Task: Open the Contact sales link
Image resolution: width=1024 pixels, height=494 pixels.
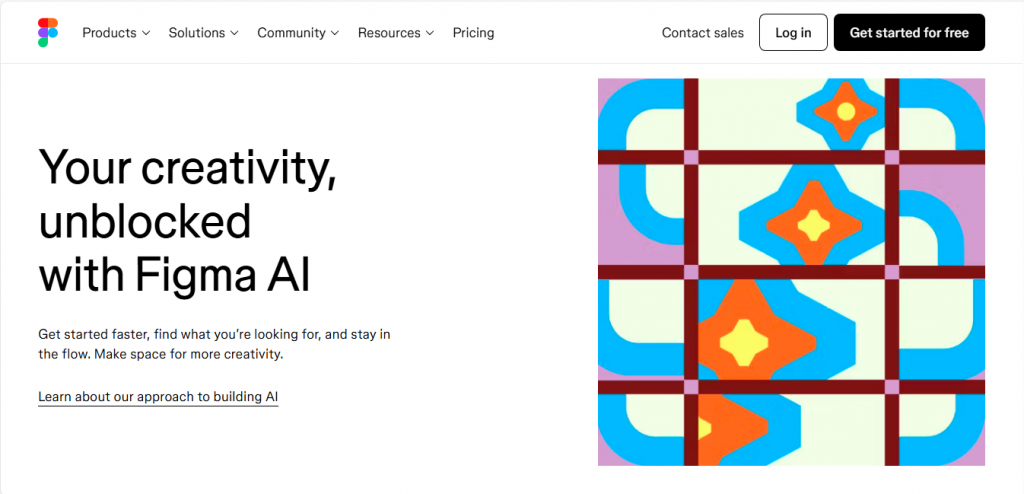Action: coord(703,33)
